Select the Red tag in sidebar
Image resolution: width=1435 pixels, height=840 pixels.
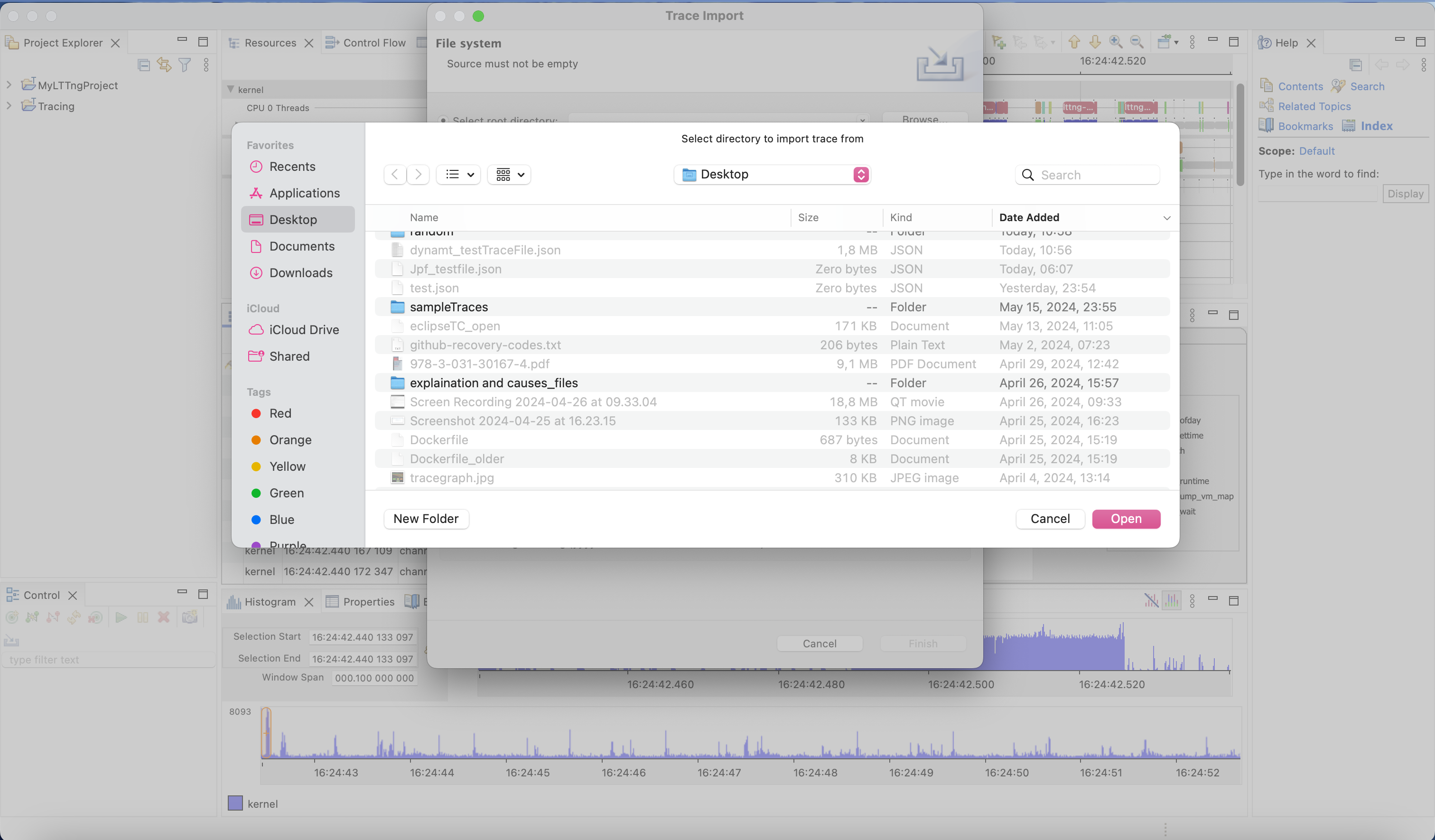pos(280,413)
